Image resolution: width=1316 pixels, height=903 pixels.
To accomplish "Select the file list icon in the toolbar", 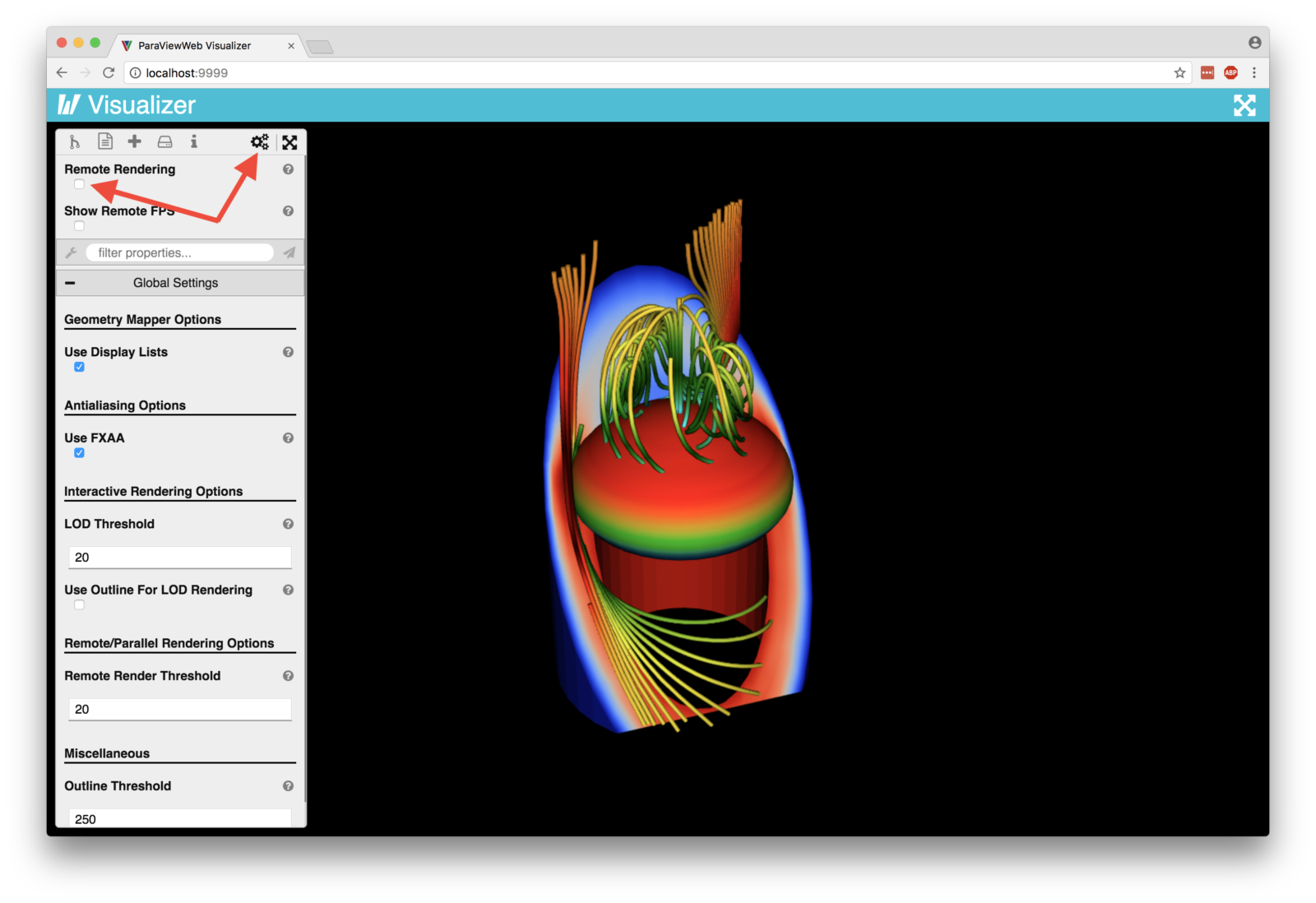I will [104, 141].
